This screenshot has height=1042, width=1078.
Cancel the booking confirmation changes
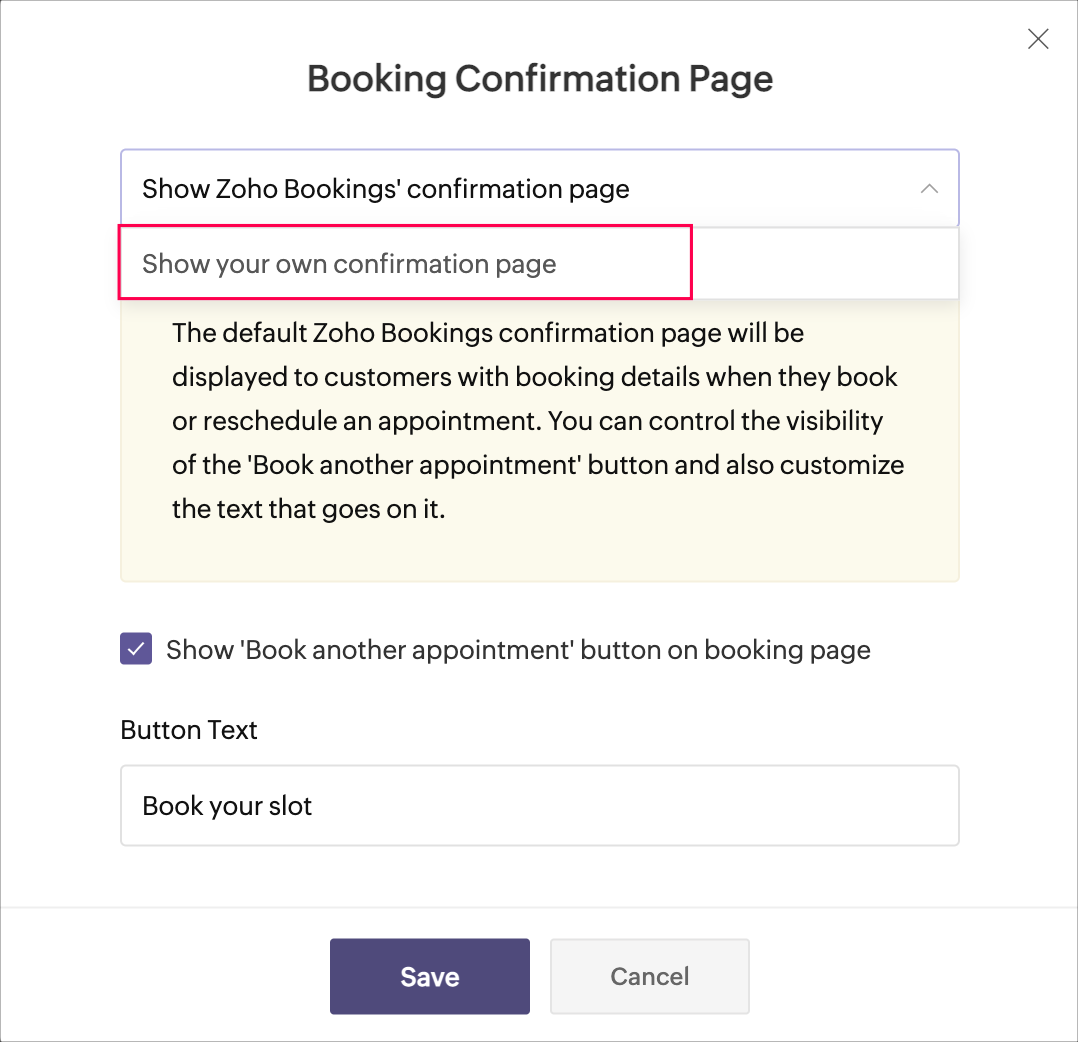(650, 976)
